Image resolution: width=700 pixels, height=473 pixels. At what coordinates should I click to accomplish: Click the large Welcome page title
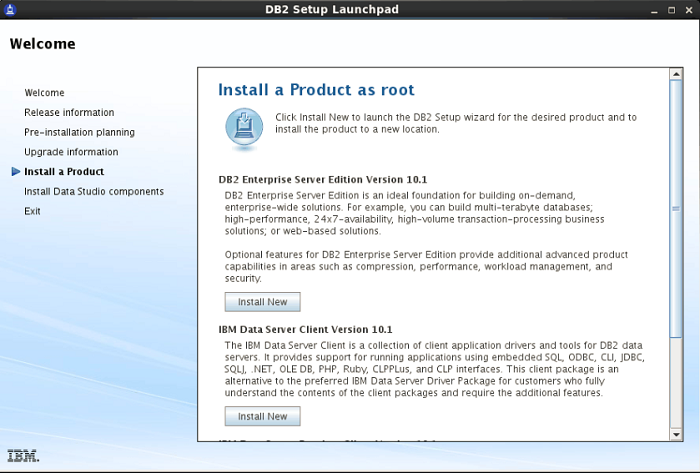pos(42,44)
